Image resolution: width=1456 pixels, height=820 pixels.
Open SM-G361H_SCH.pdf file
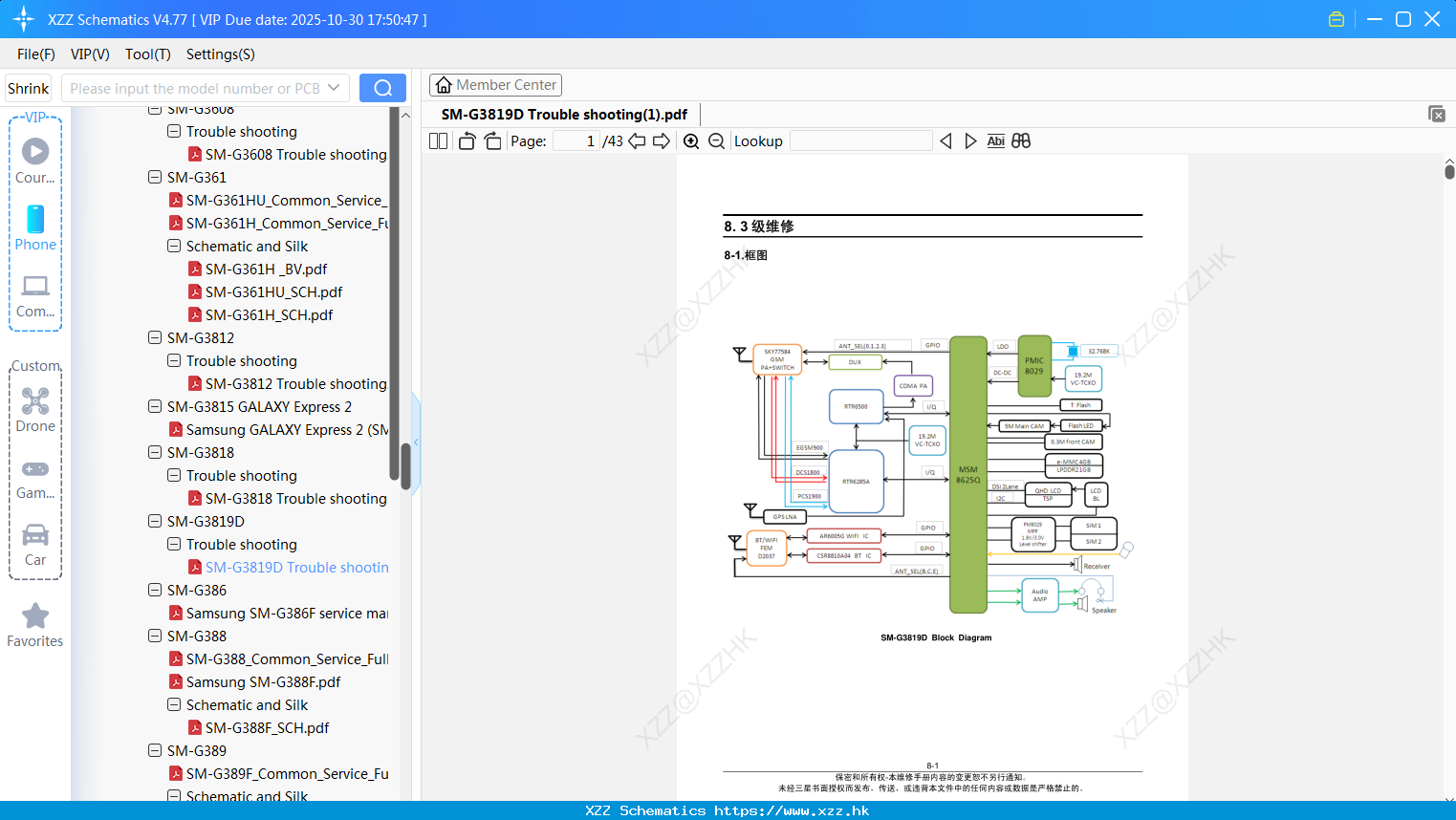(x=269, y=314)
